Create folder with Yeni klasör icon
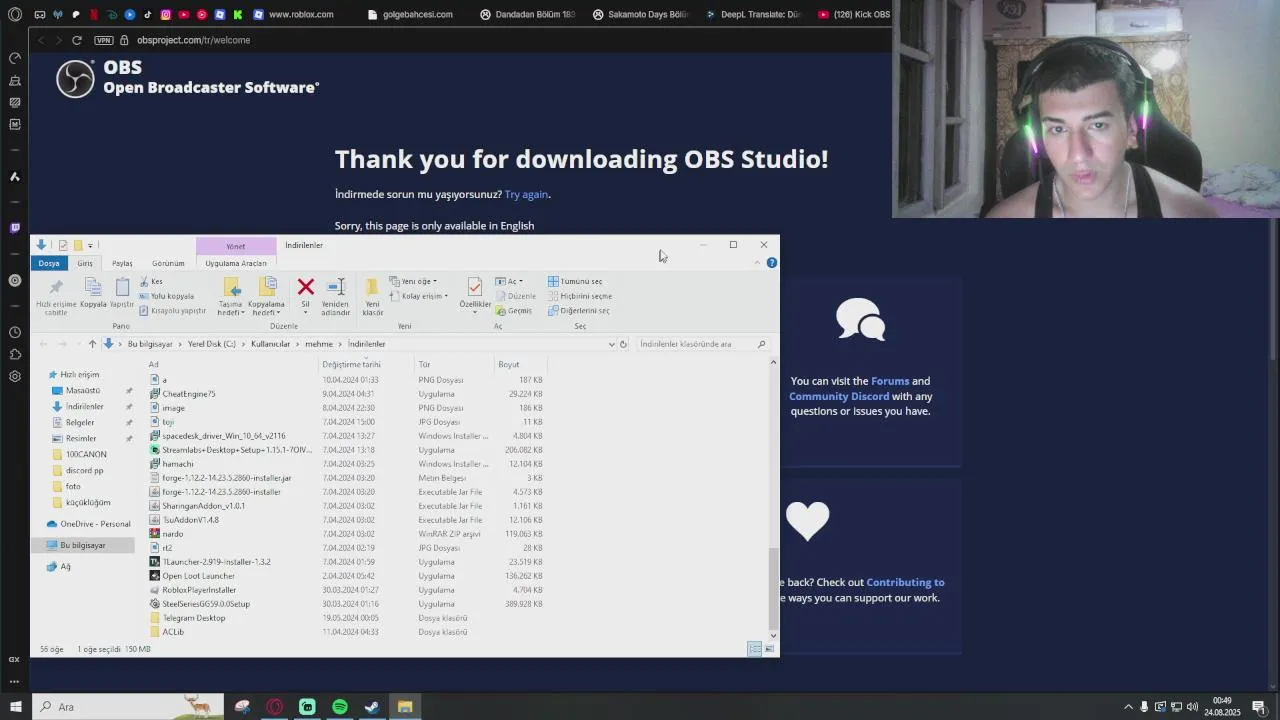Viewport: 1280px width, 720px height. (372, 287)
